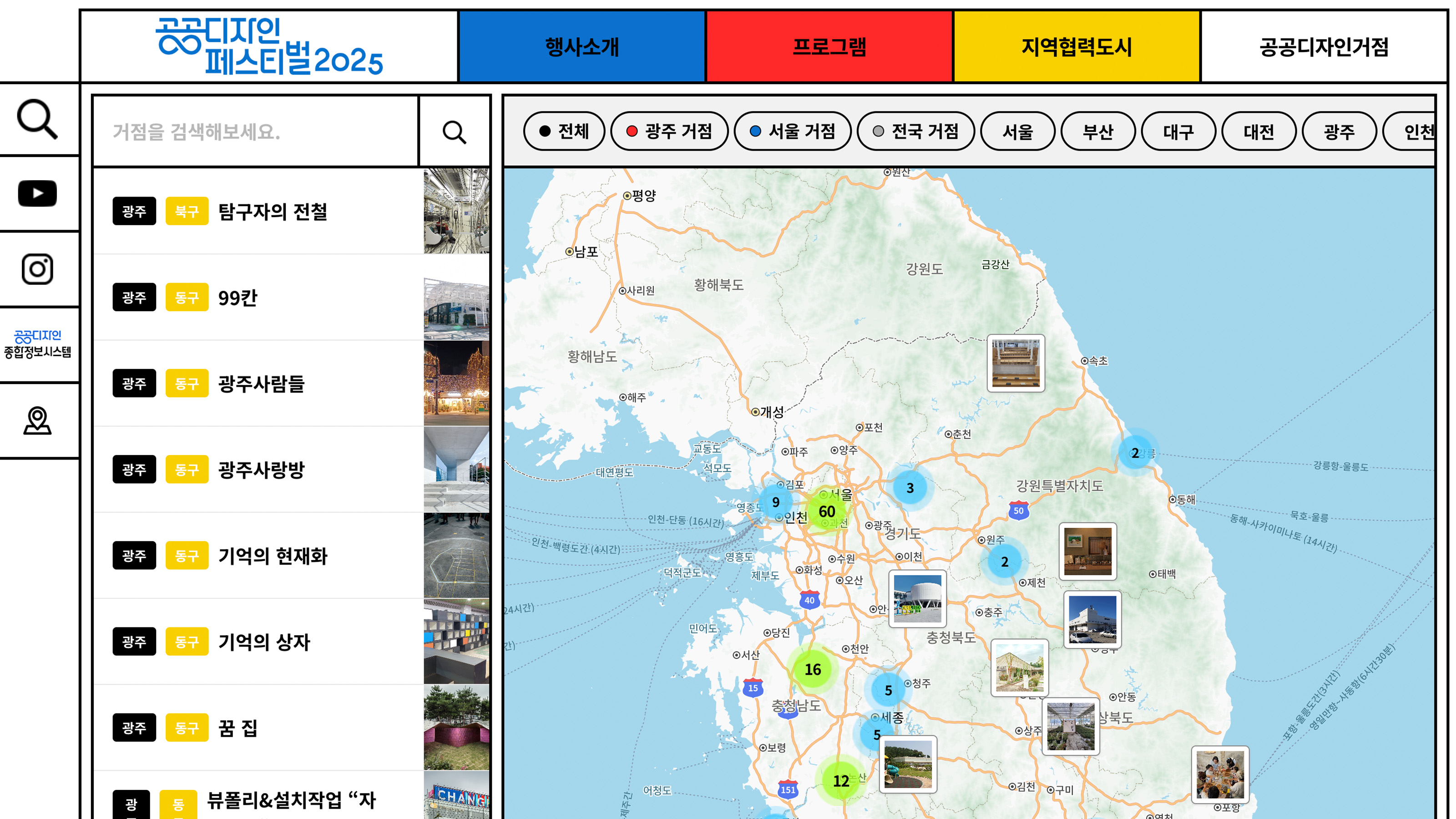
Task: Click the 거점을 검색해보세요 search field
Action: click(255, 132)
